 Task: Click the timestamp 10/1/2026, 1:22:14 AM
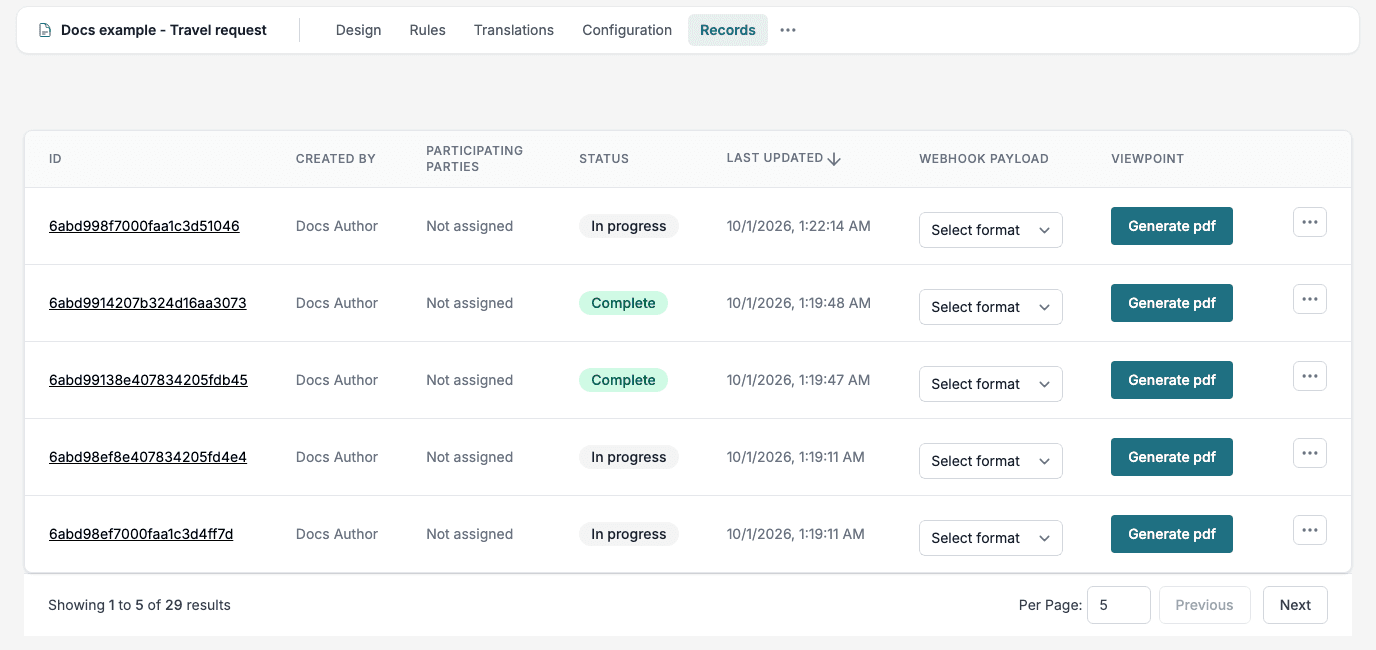tap(799, 226)
